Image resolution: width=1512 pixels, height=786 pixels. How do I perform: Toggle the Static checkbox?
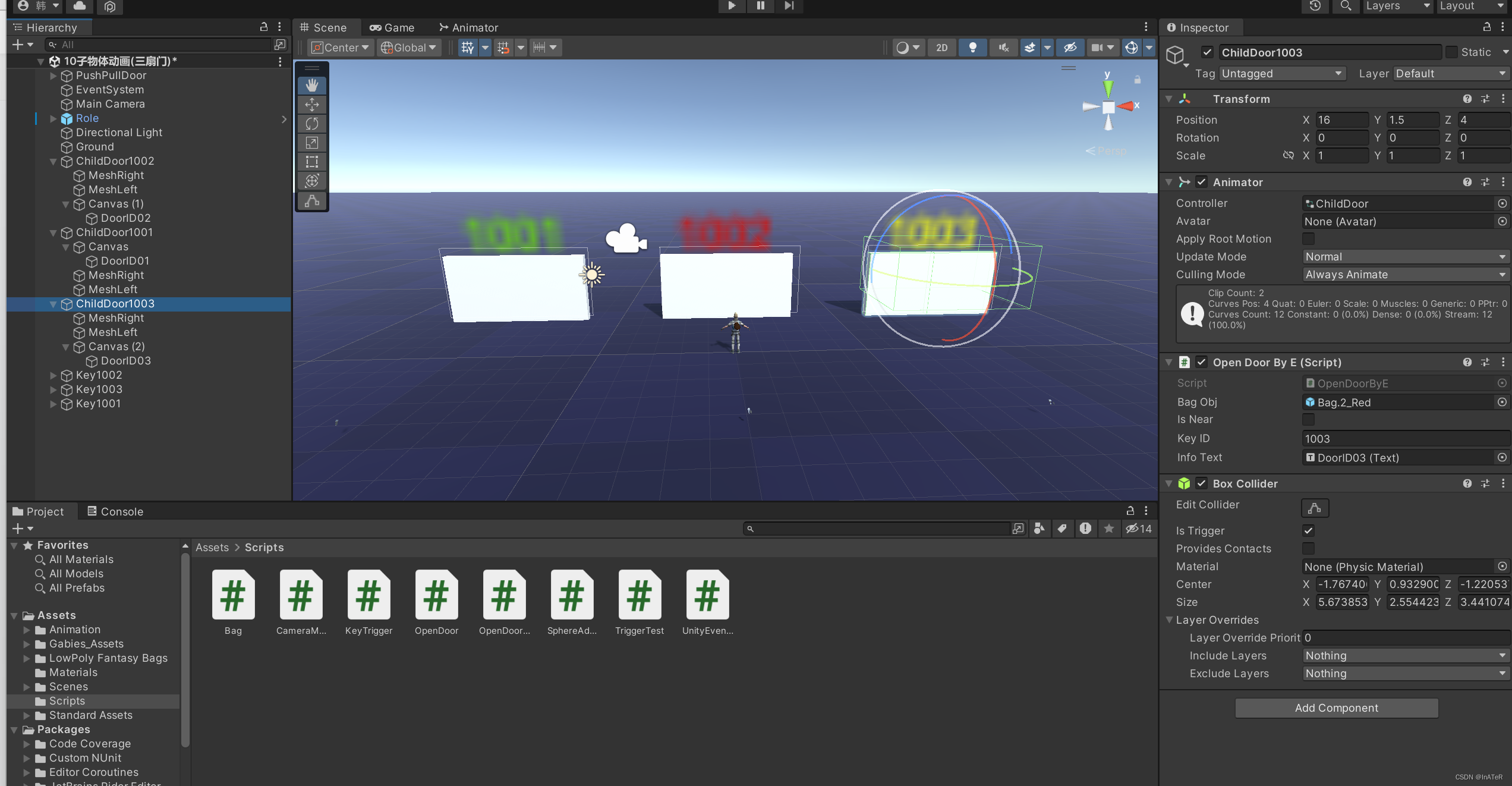1452,52
